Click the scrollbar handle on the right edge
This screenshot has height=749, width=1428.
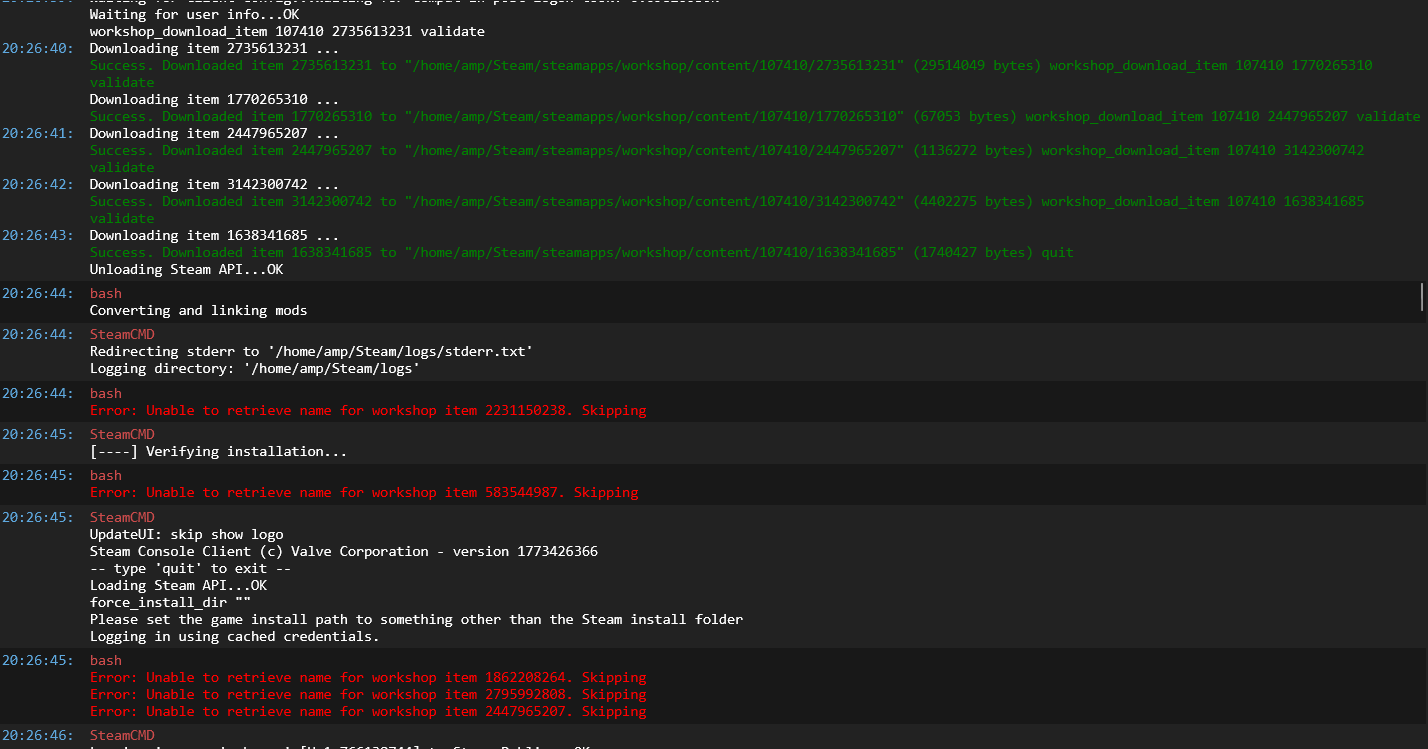(x=1421, y=296)
